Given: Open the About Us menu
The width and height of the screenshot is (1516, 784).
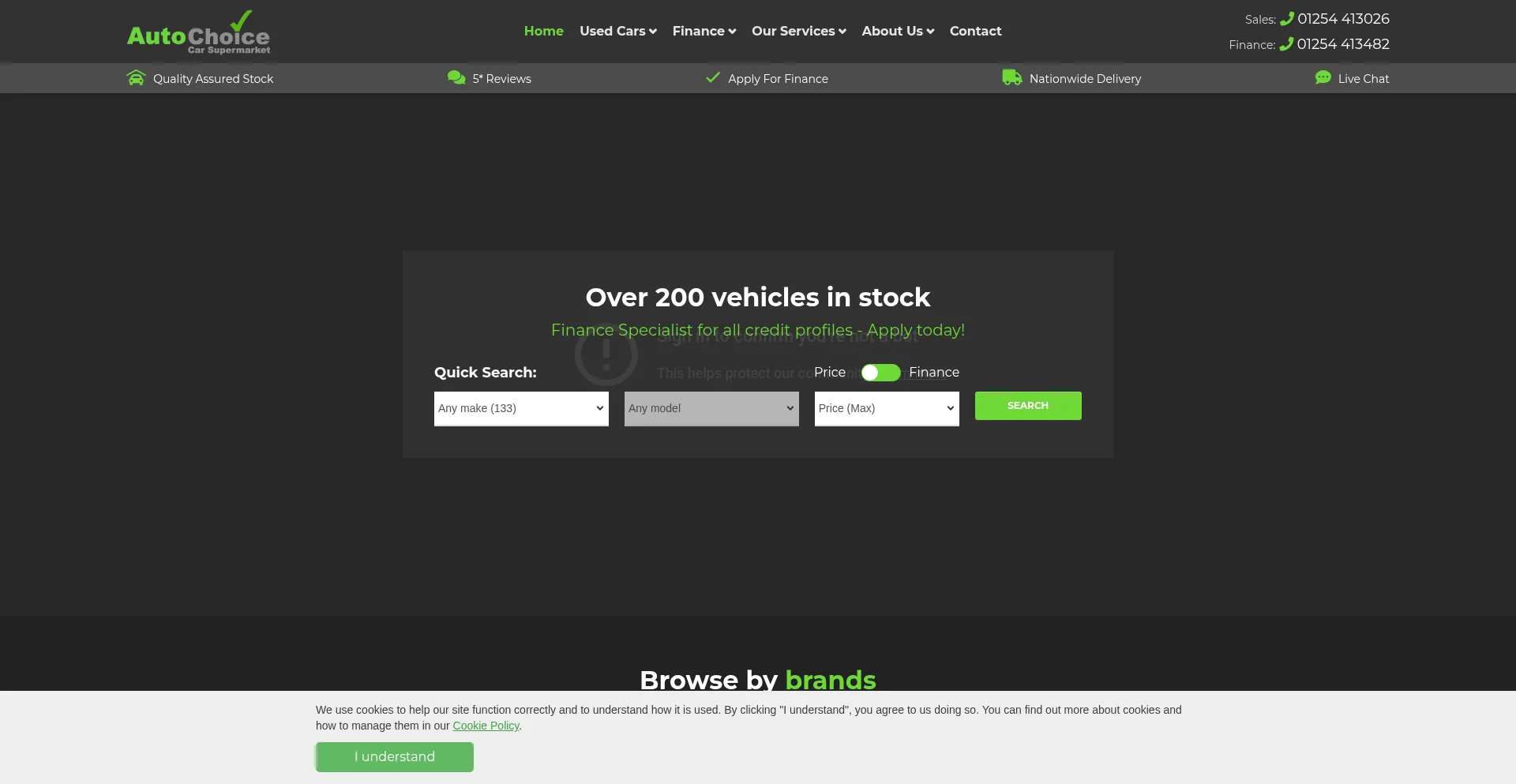Looking at the screenshot, I should [x=898, y=31].
